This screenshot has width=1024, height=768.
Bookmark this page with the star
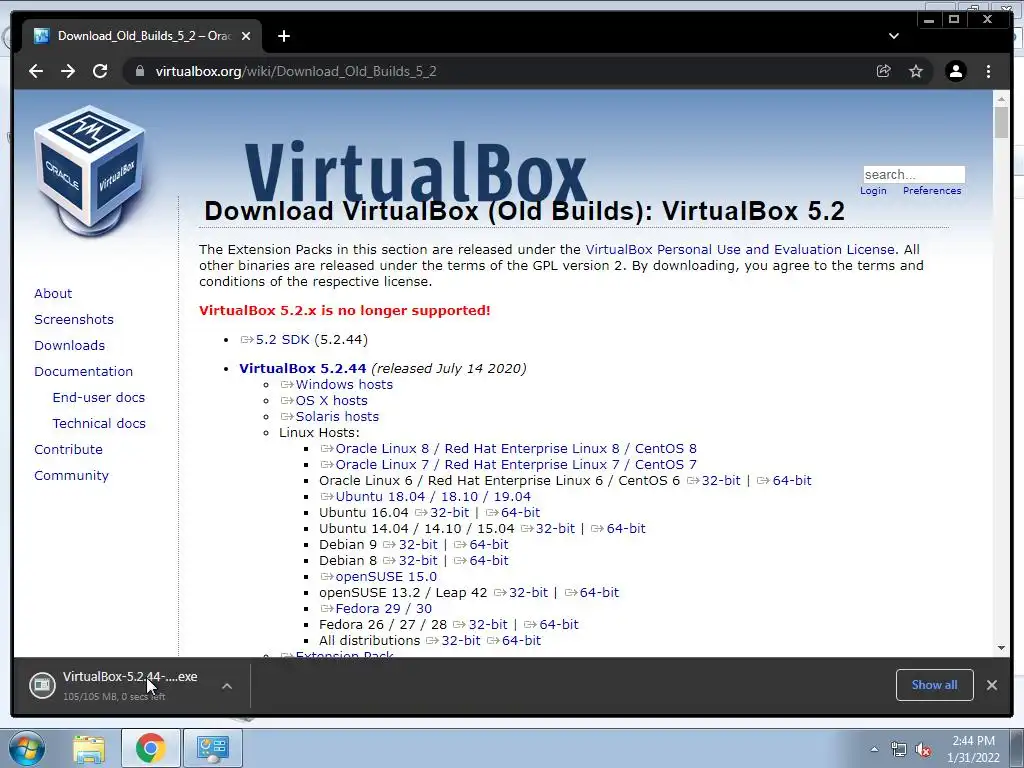[x=916, y=71]
